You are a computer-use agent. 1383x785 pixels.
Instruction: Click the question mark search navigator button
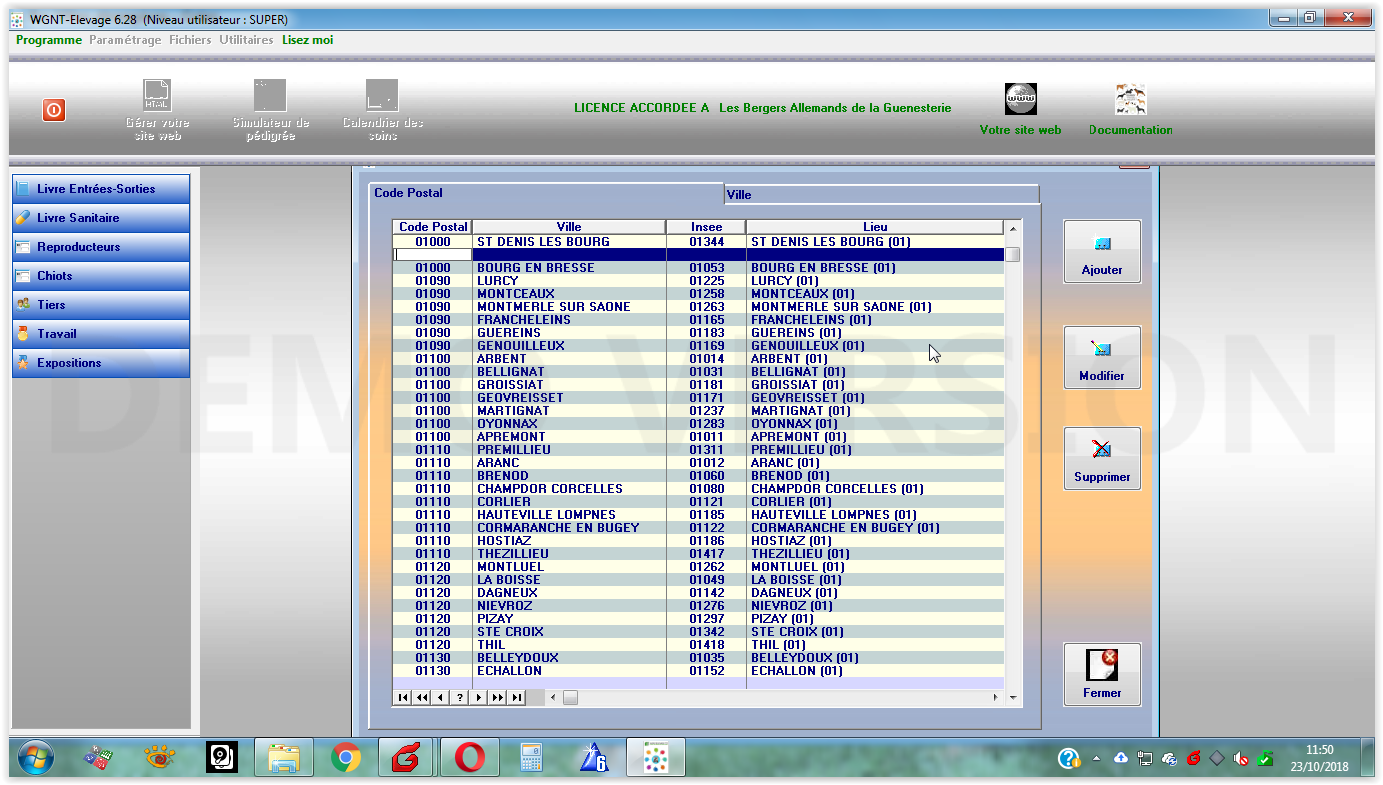(x=460, y=698)
